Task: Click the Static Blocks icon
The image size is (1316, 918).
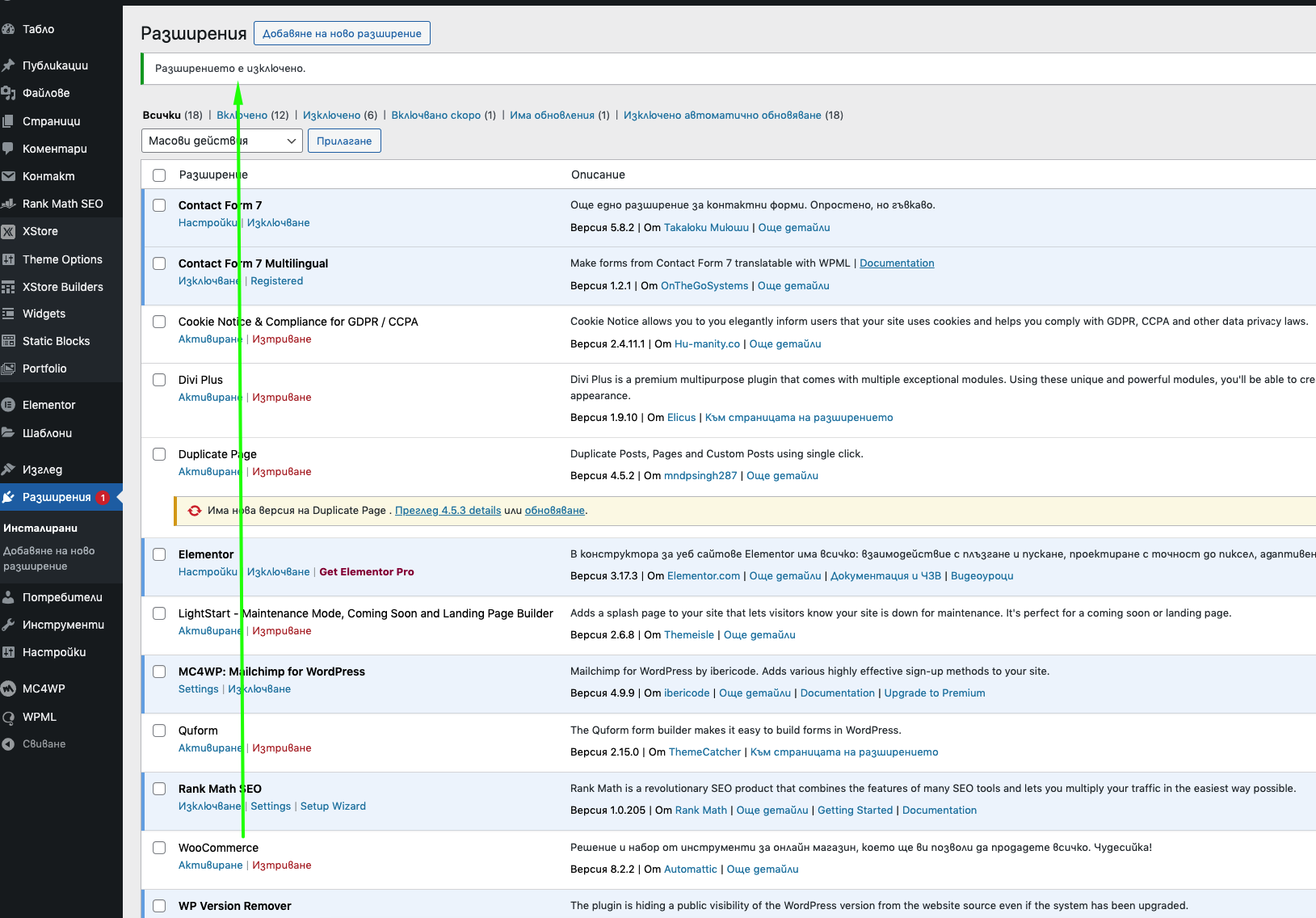Action: [8, 341]
